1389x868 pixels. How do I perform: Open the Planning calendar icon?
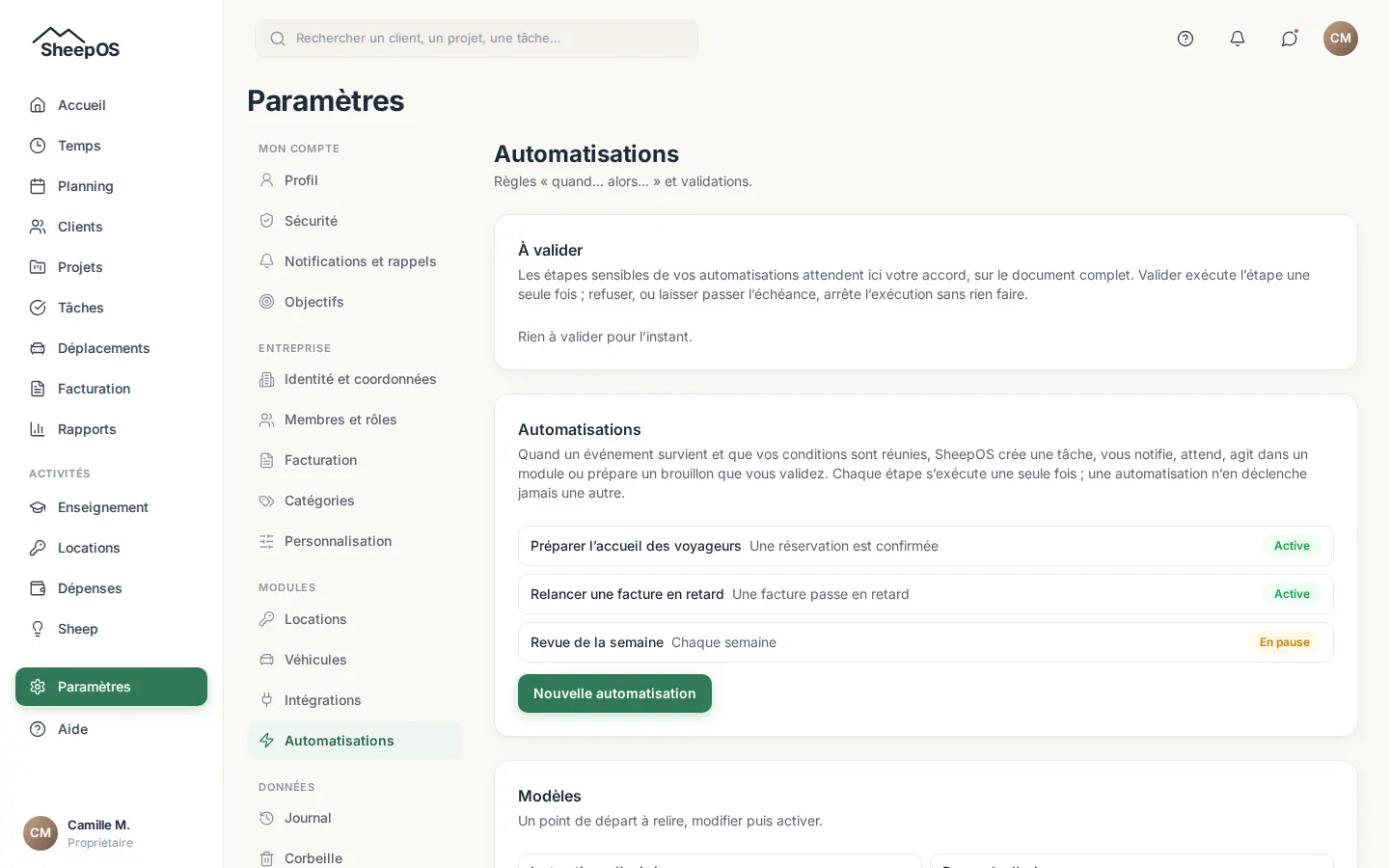pos(38,186)
